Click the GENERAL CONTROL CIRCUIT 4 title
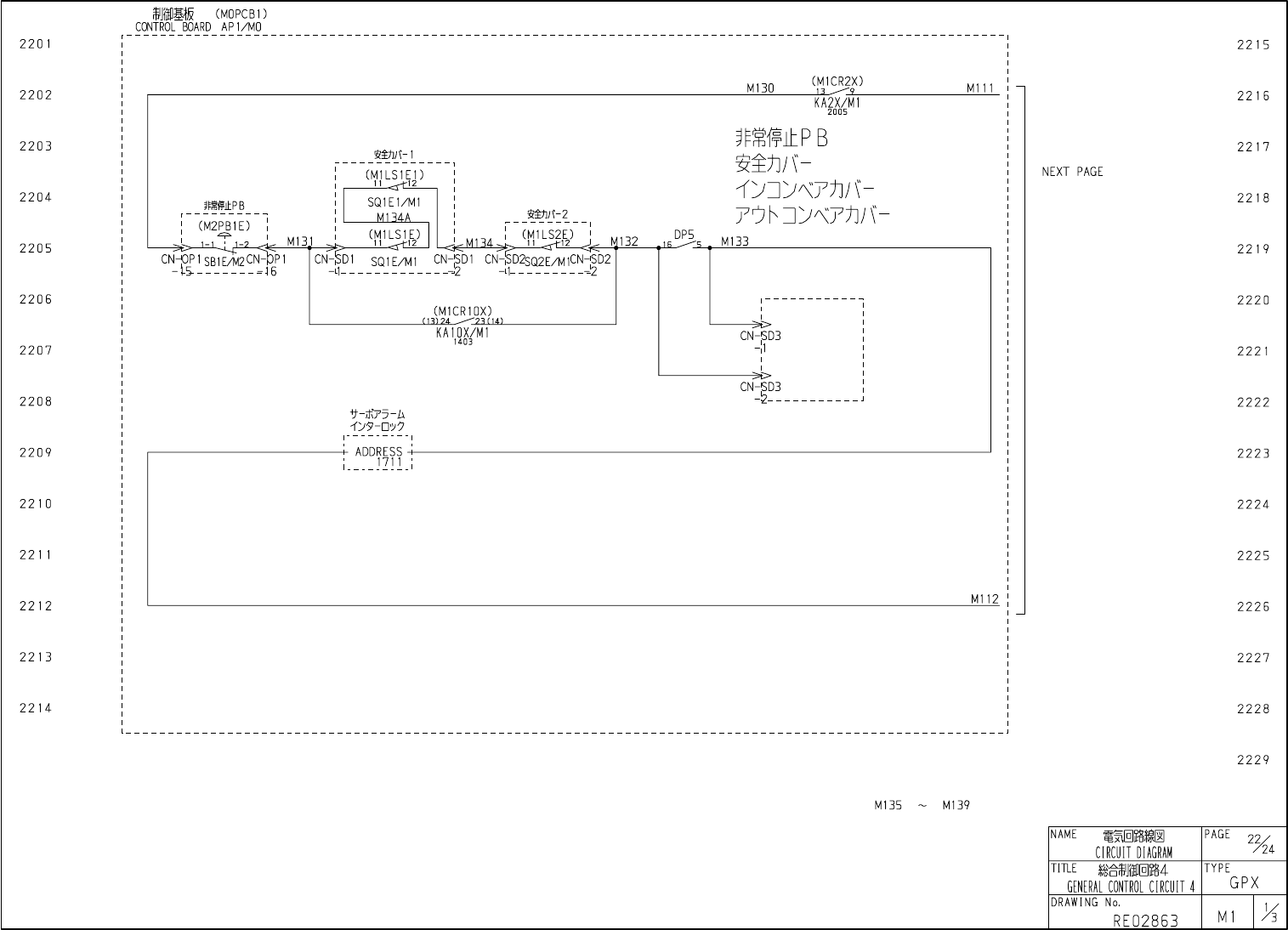Screen dimensions: 1288x930 click(1131, 887)
